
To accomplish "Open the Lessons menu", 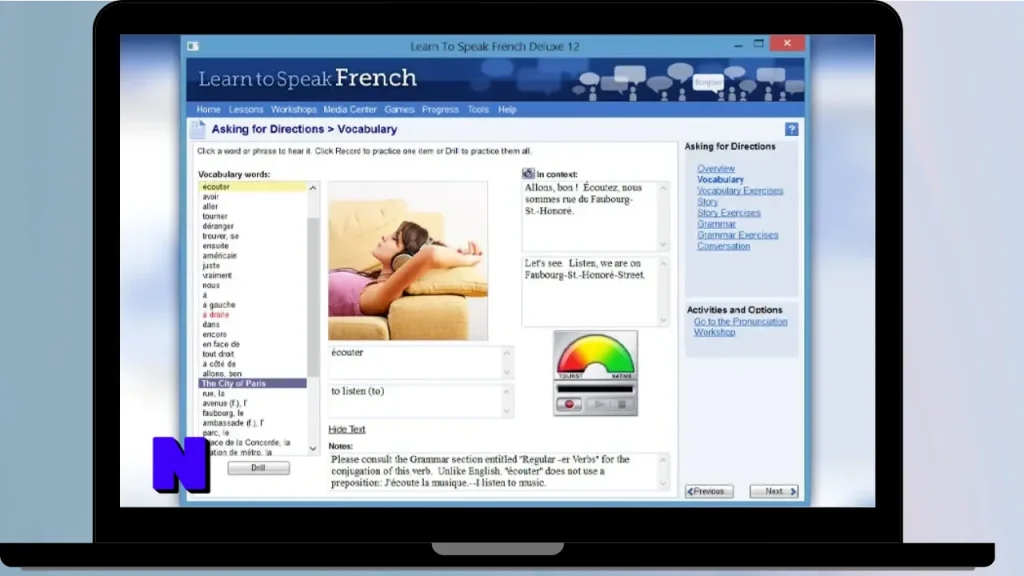I will [246, 110].
